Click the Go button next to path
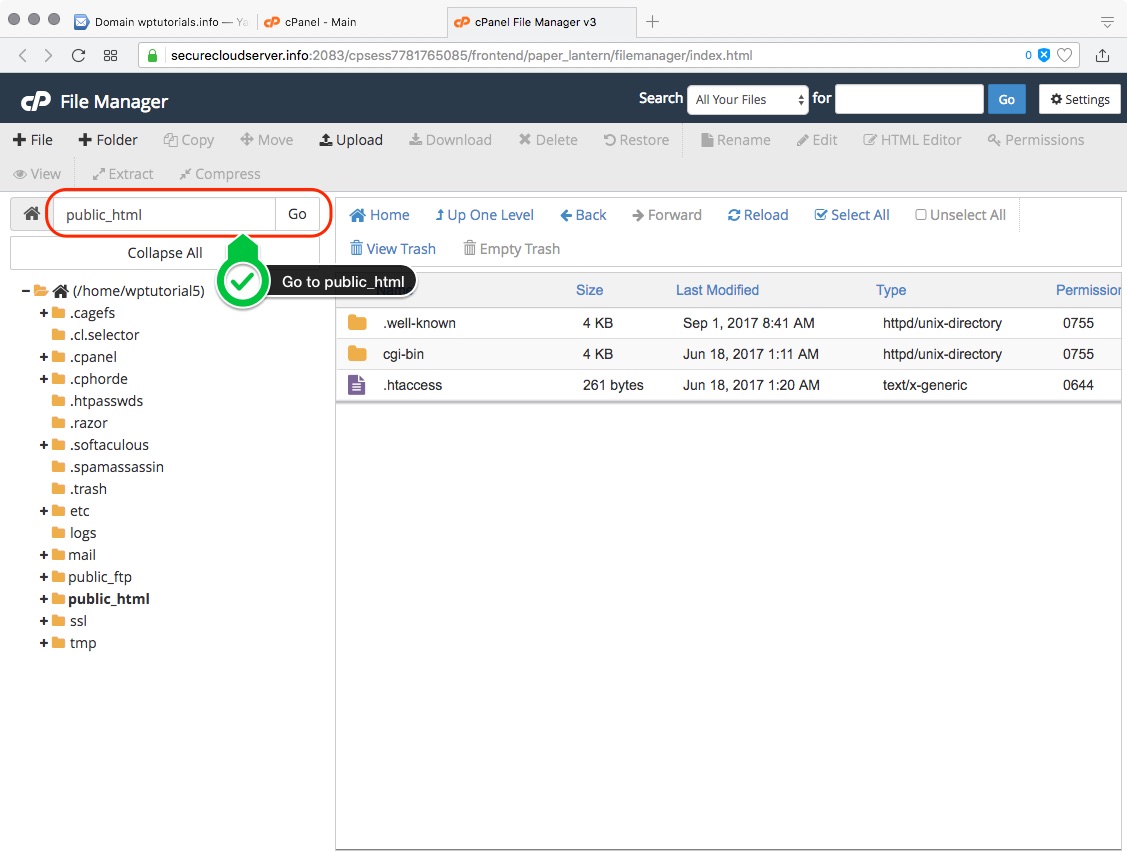The width and height of the screenshot is (1127, 851). click(298, 214)
